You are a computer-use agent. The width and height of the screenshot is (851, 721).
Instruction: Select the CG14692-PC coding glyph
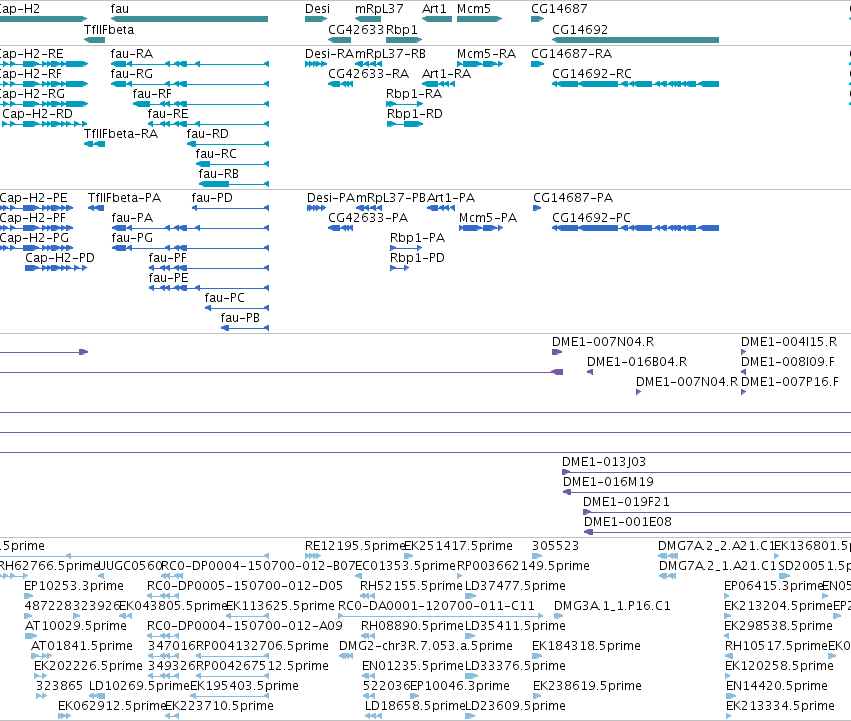[x=635, y=228]
